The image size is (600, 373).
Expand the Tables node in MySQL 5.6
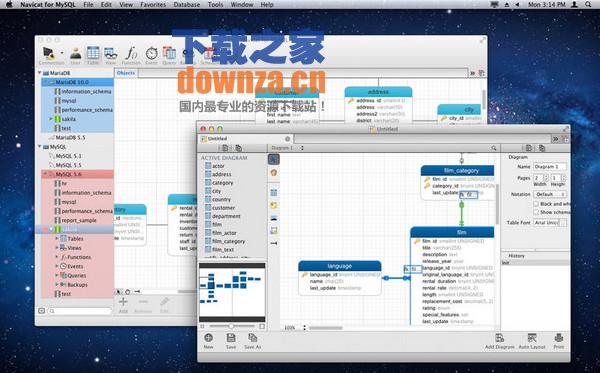[x=57, y=238]
